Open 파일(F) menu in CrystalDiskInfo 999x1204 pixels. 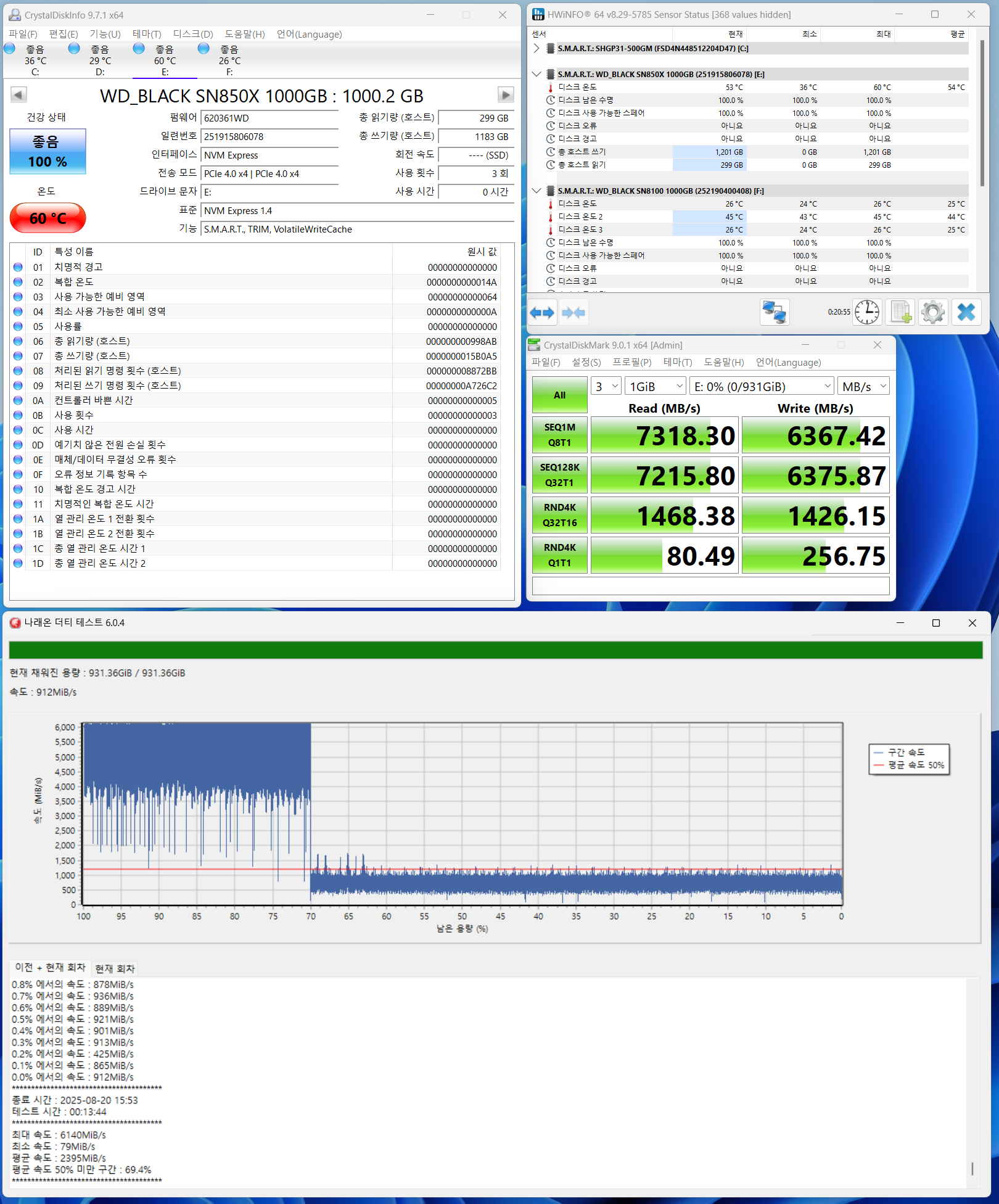point(23,34)
